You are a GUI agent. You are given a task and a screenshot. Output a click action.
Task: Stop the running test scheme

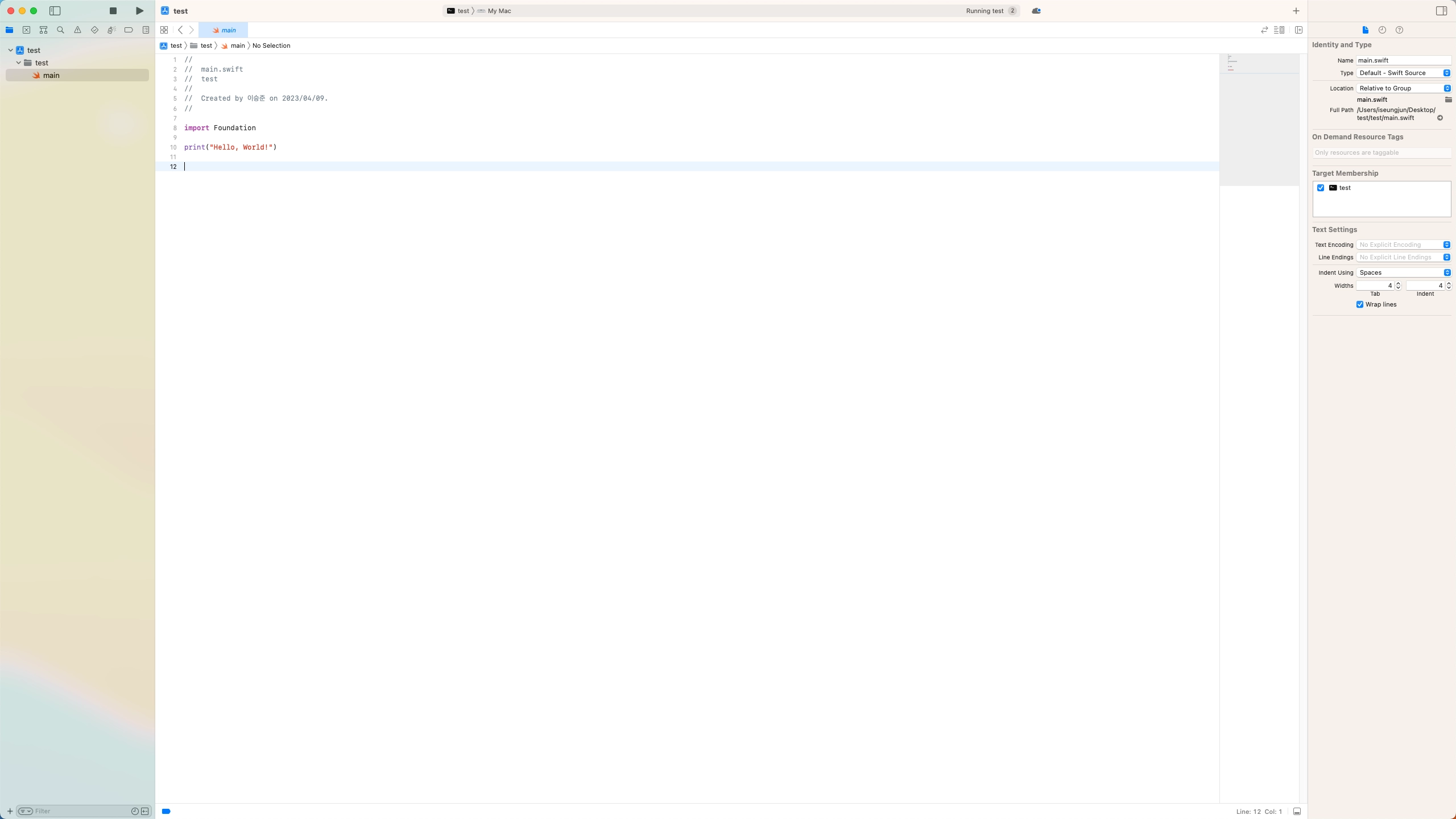click(113, 11)
